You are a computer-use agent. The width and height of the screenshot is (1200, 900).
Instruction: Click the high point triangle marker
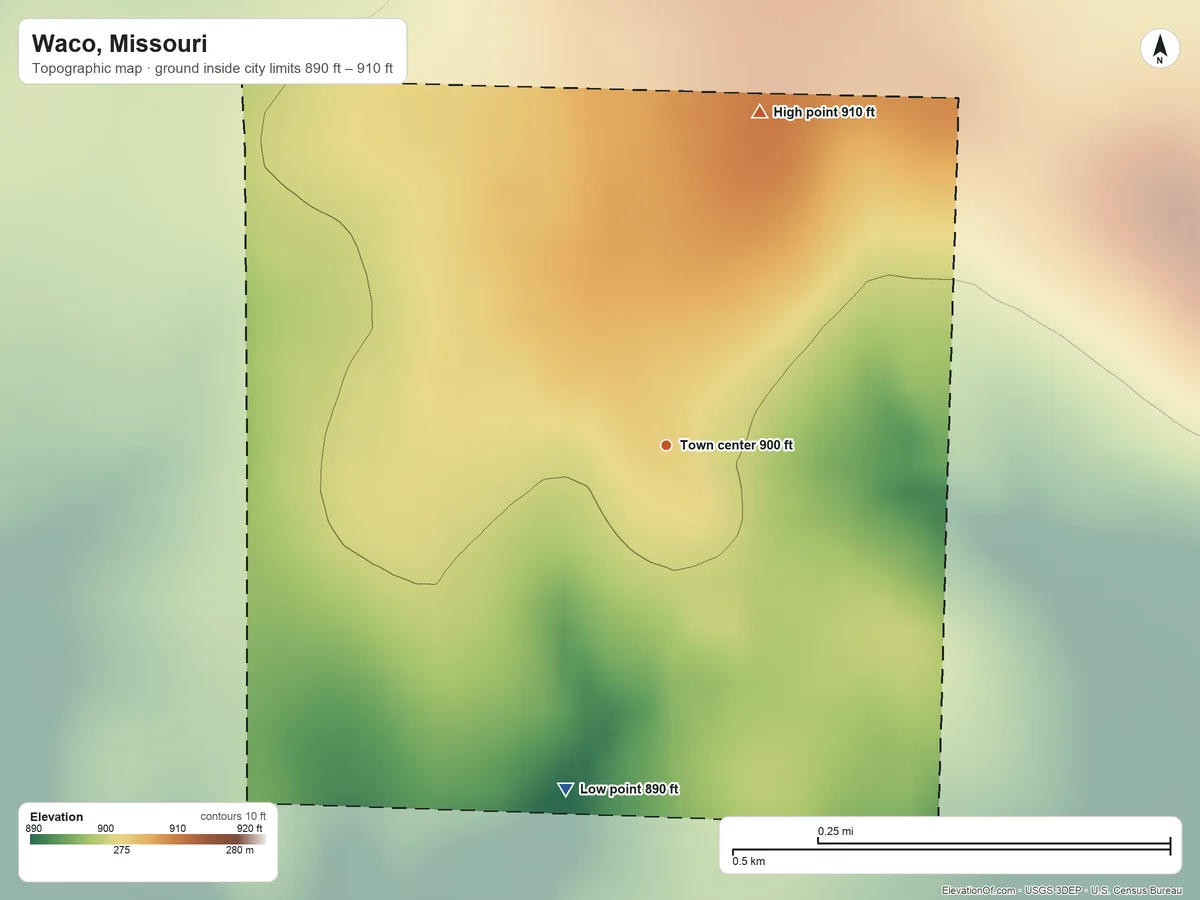click(x=759, y=111)
